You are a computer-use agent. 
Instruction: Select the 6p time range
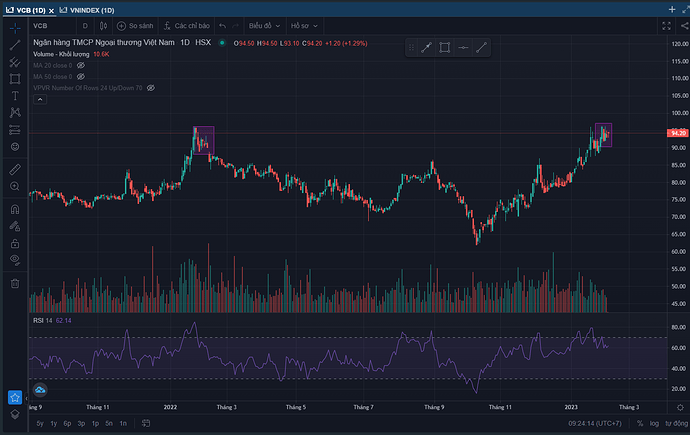pos(67,423)
